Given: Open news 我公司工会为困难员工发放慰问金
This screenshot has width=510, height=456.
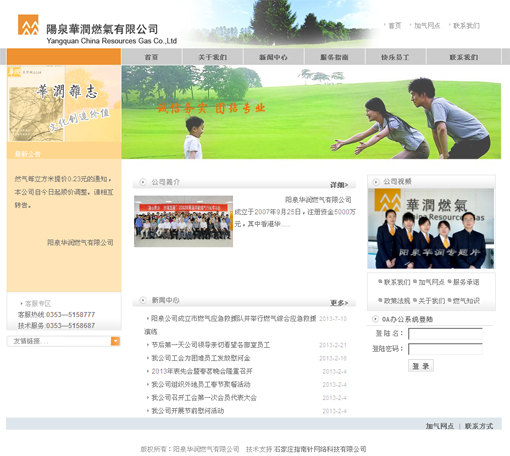Looking at the screenshot, I should [201, 358].
